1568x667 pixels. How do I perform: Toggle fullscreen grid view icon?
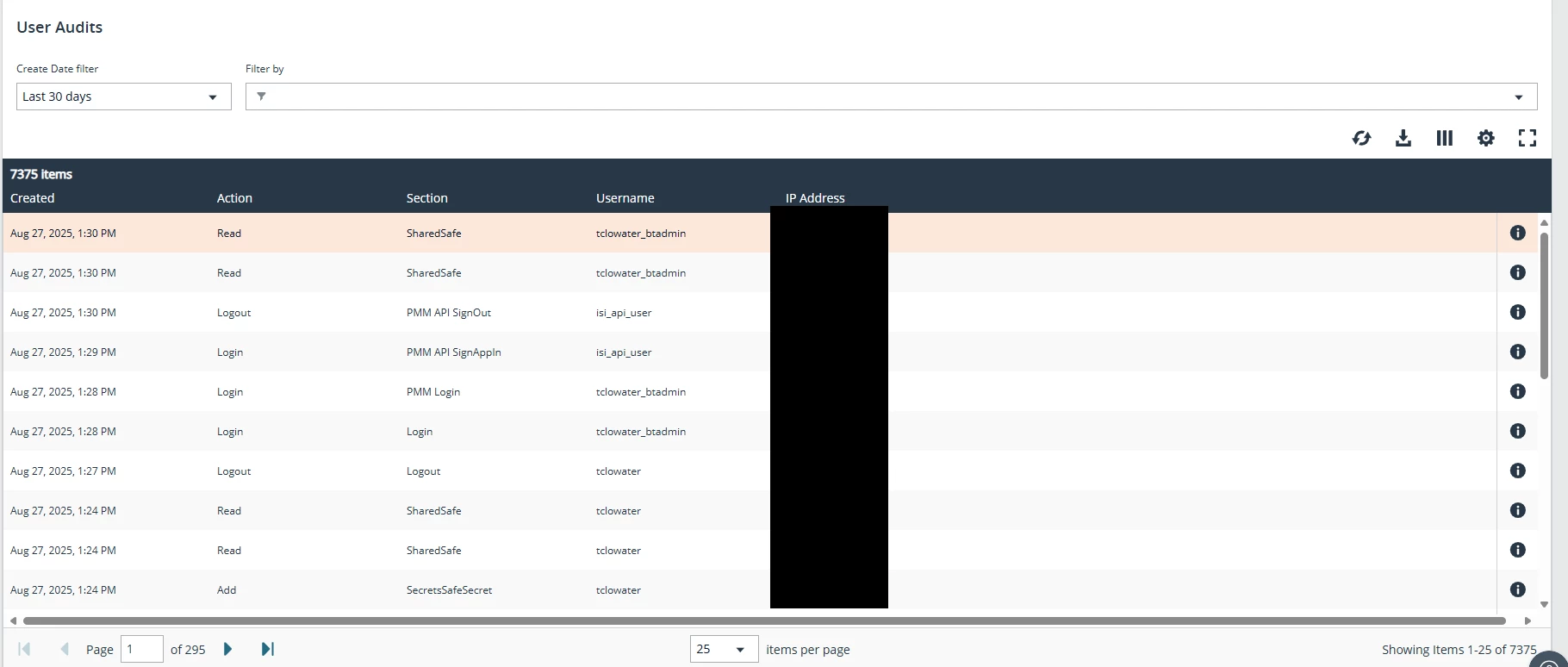click(x=1528, y=138)
